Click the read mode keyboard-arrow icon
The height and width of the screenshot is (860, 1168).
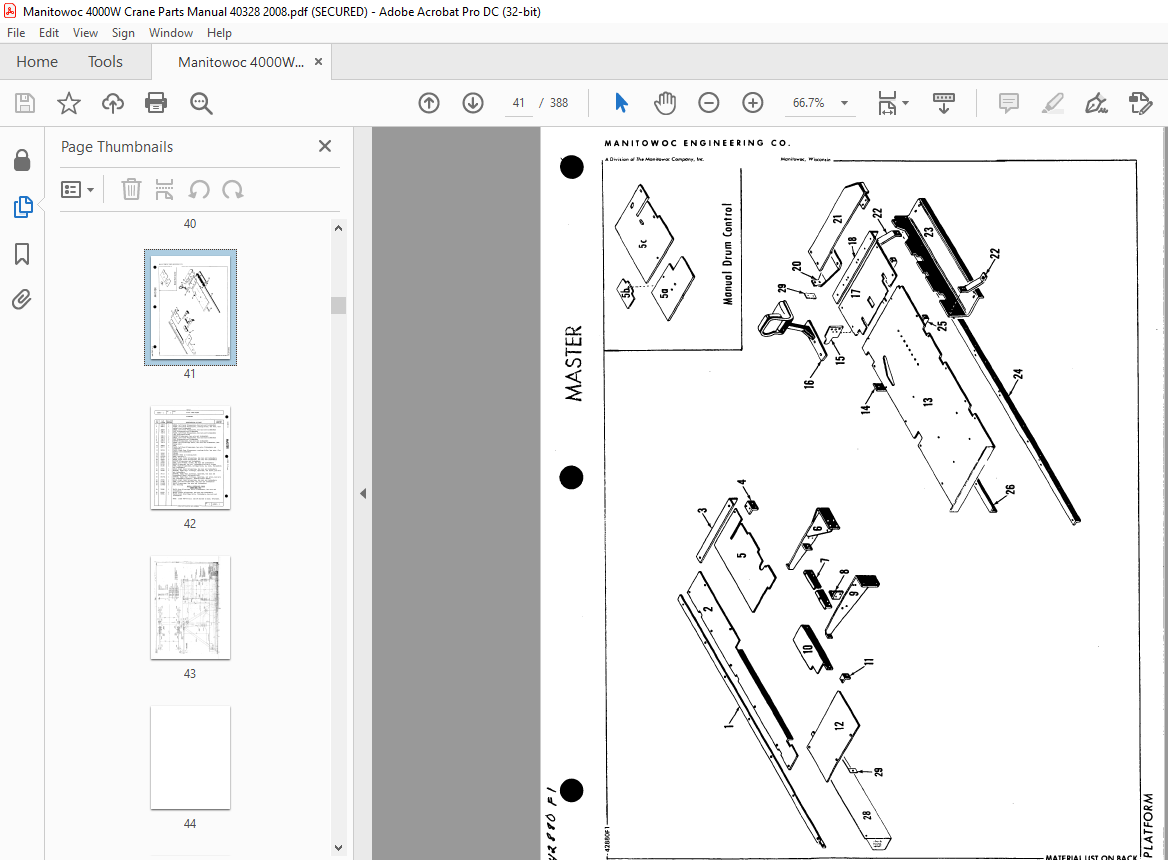pyautogui.click(x=944, y=103)
